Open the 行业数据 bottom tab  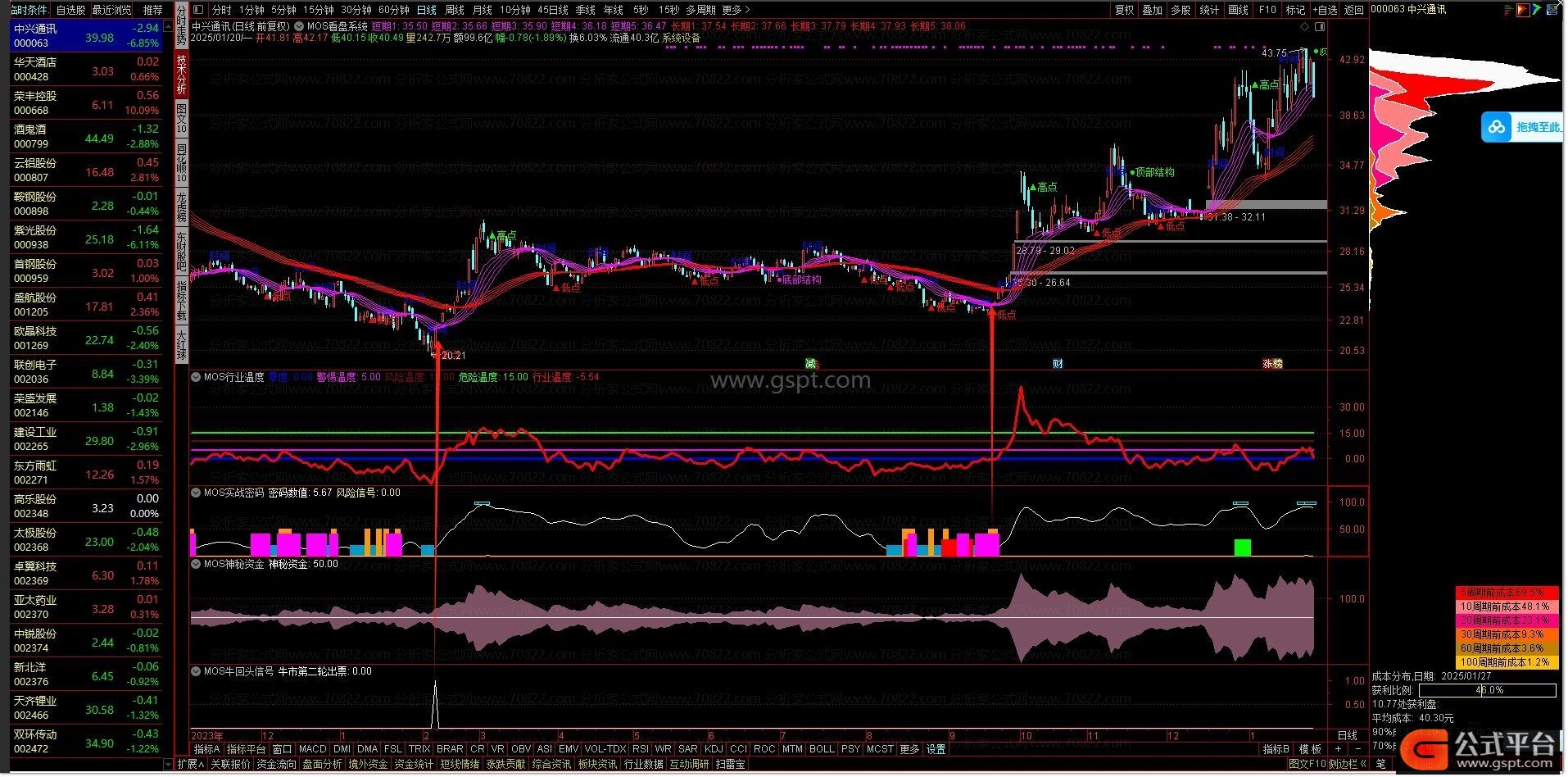643,764
